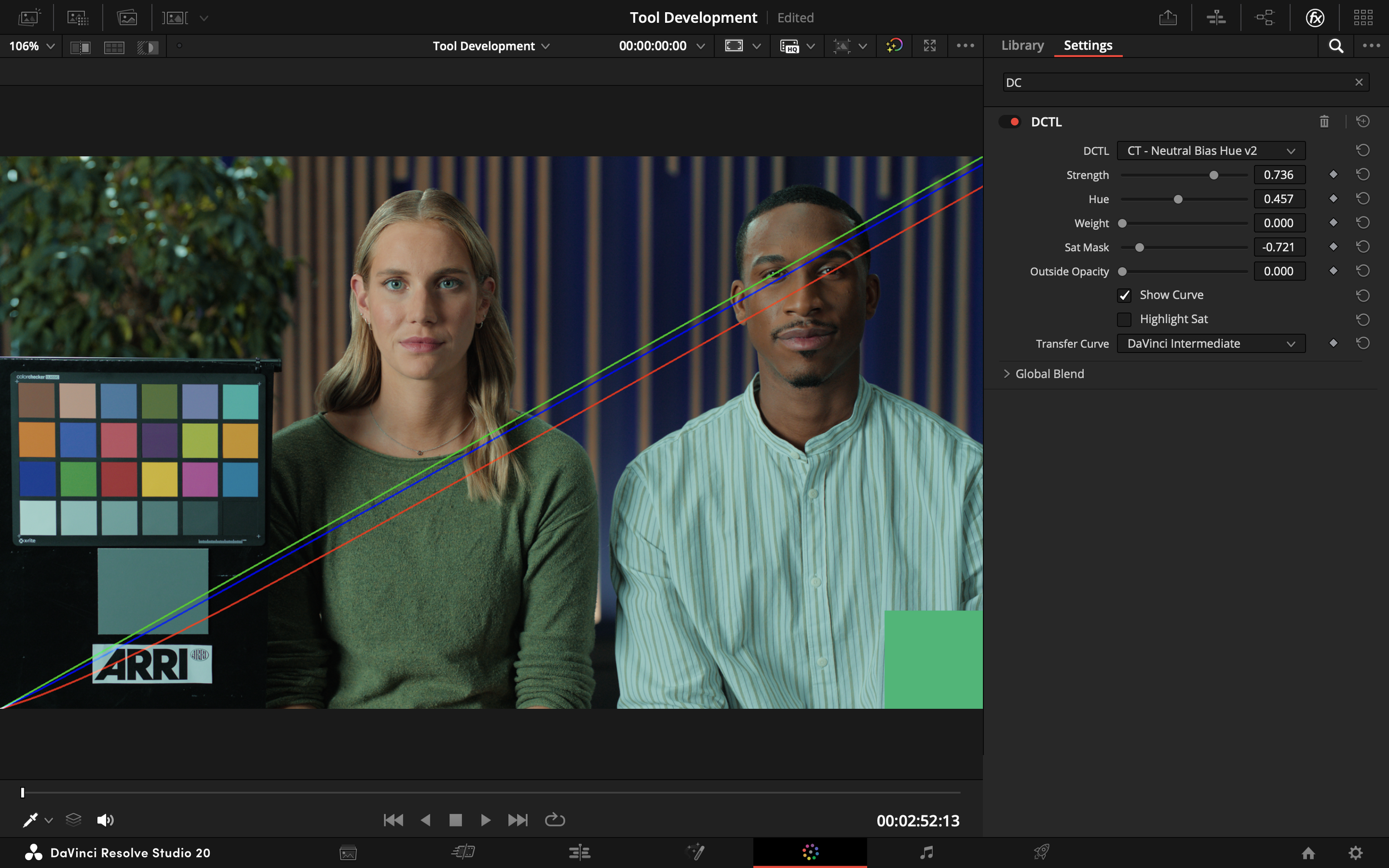The width and height of the screenshot is (1389, 868).
Task: Click the Effects (fx) icon in top bar
Action: [x=1315, y=18]
